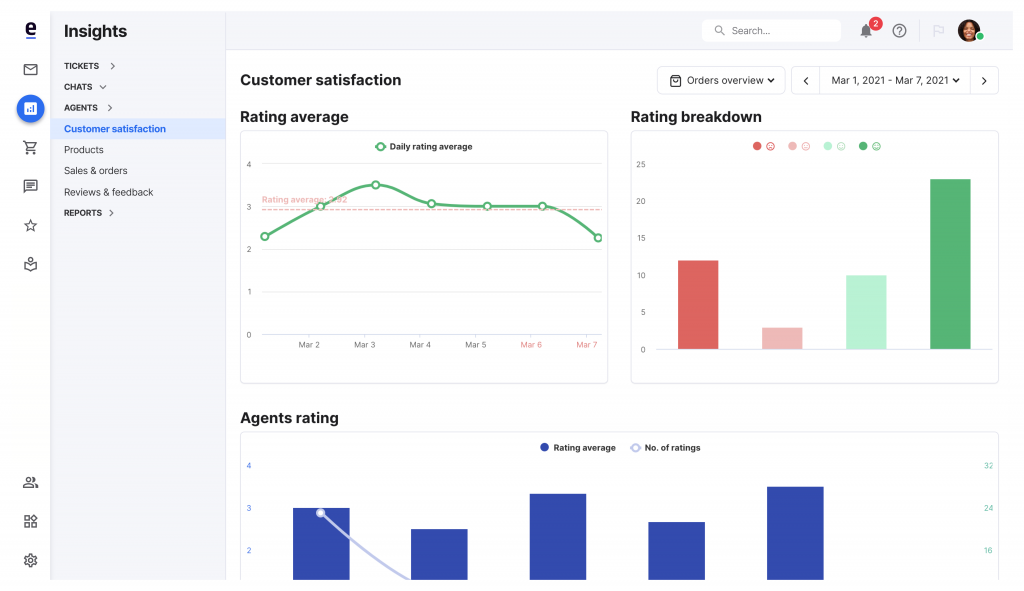
Task: Open the mail inbox icon
Action: (30, 69)
